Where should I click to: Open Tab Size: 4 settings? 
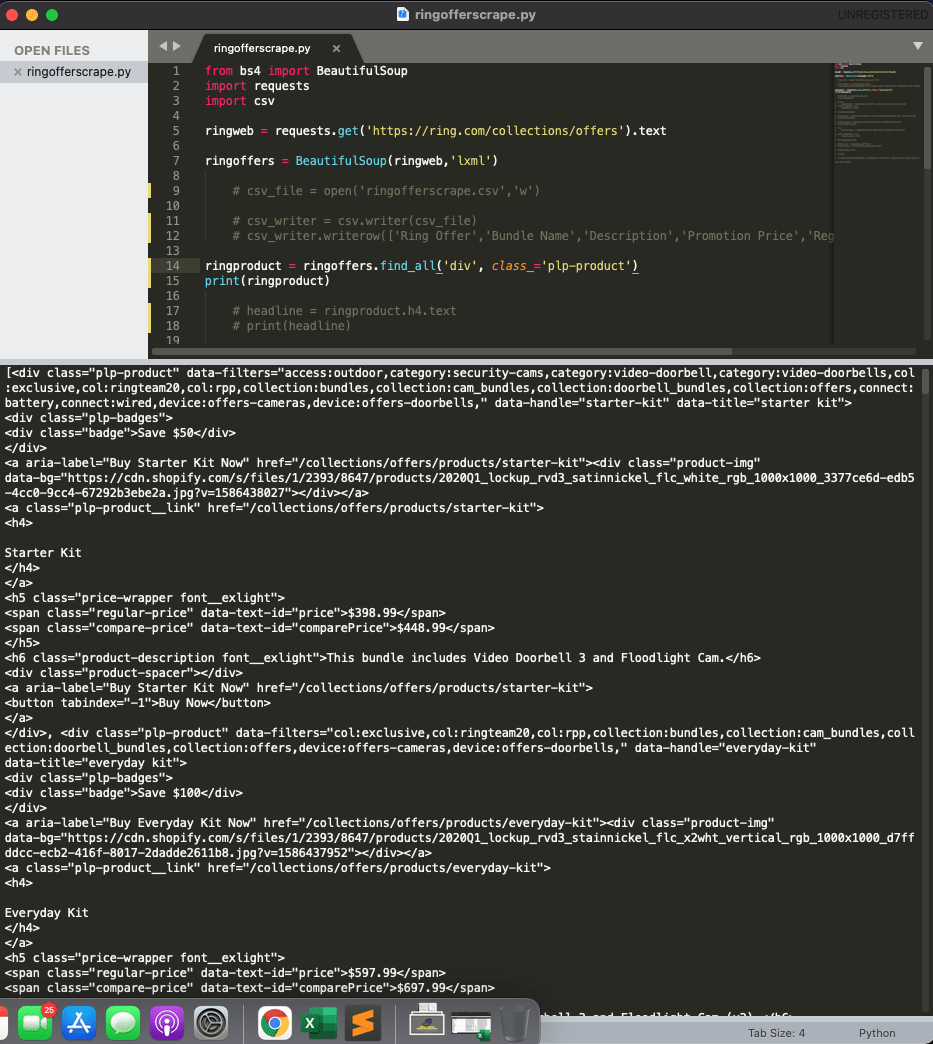pyautogui.click(x=776, y=1033)
